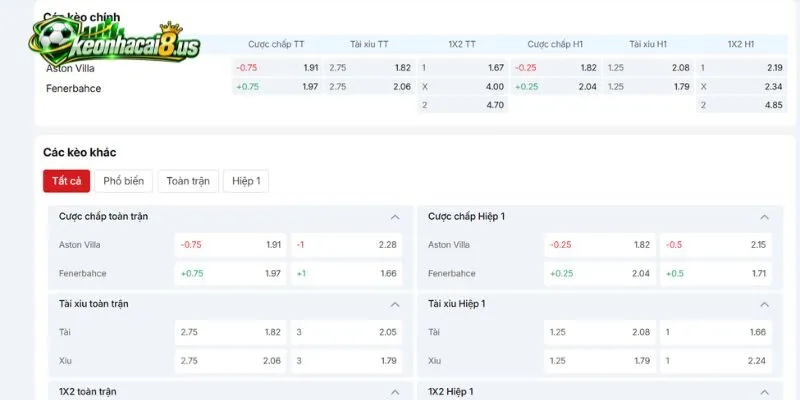Viewport: 800px width, 400px height.
Task: Click the 1X2 H1 column header
Action: tap(741, 44)
